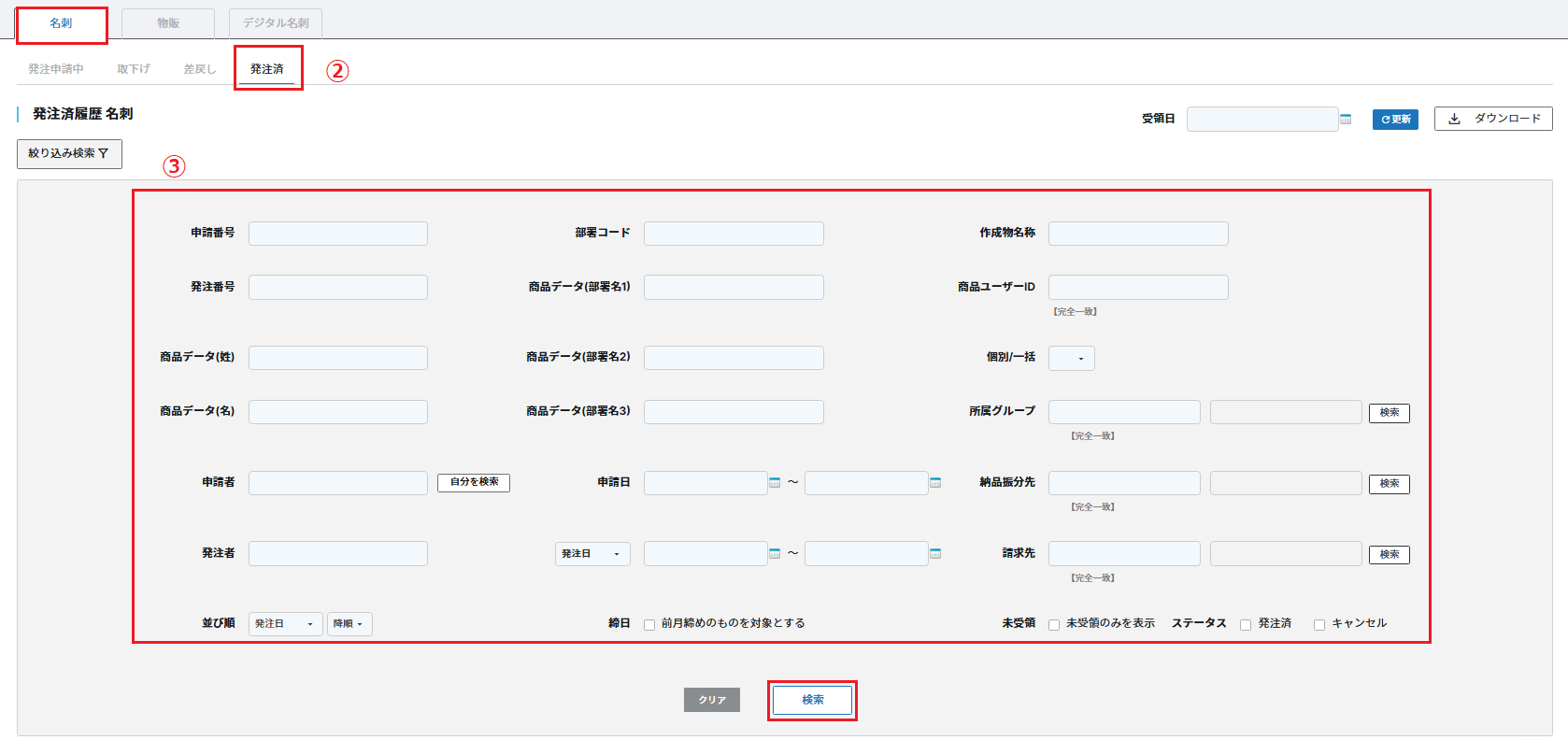Click the 自分を検索 button
This screenshot has width=1568, height=740.
474,482
